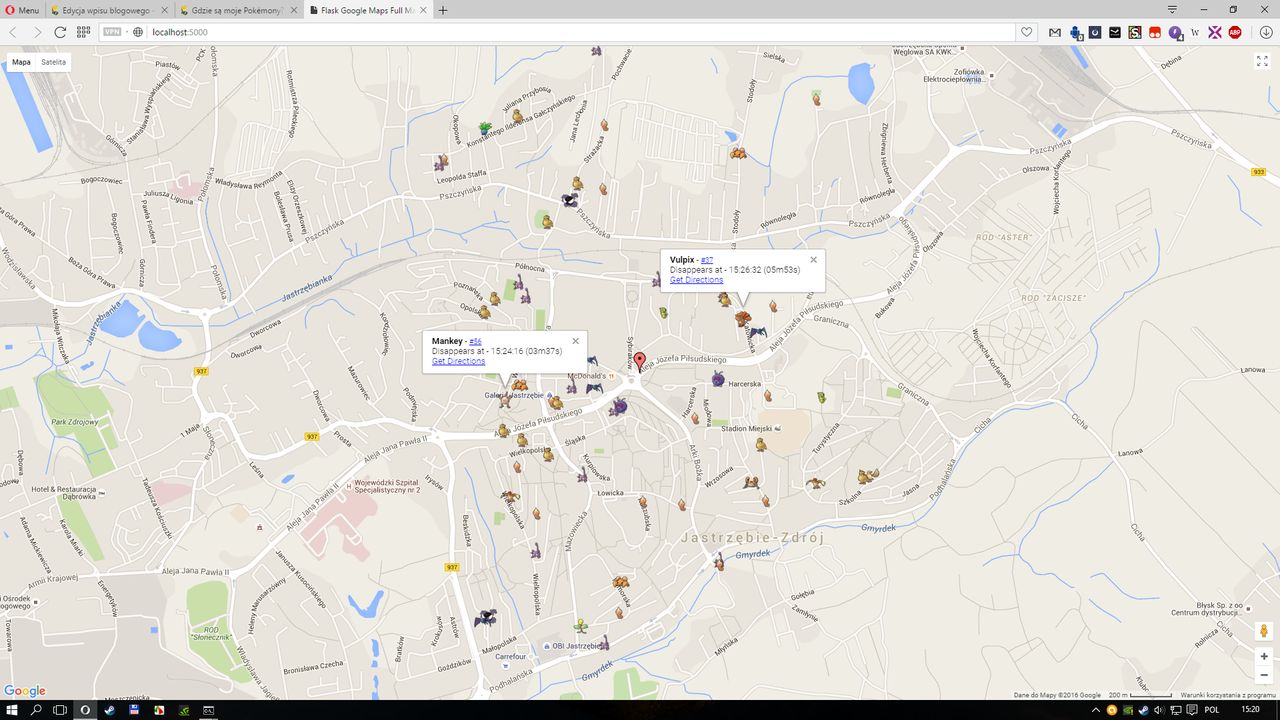Click the Google logo on the map
Image resolution: width=1280 pixels, height=720 pixels.
pyautogui.click(x=25, y=691)
